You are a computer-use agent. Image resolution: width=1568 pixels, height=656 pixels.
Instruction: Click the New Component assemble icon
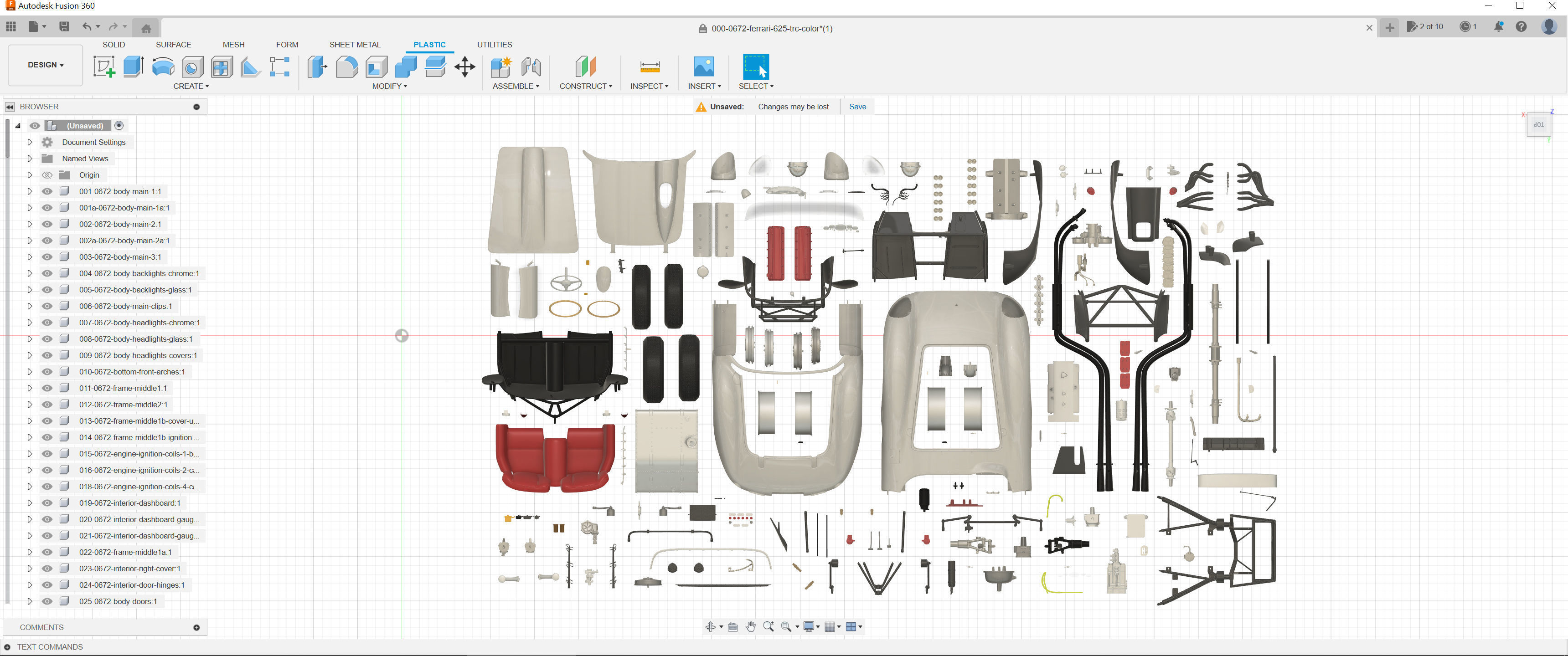(501, 67)
